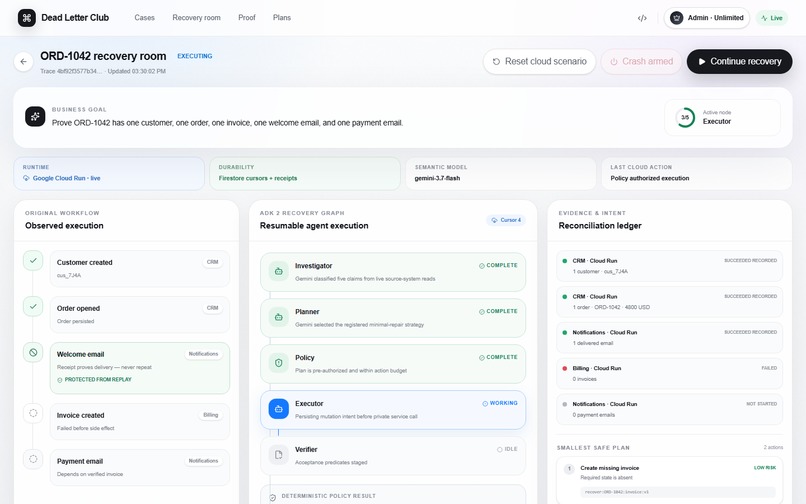
Task: Go to the Proof navigation item
Action: [247, 17]
